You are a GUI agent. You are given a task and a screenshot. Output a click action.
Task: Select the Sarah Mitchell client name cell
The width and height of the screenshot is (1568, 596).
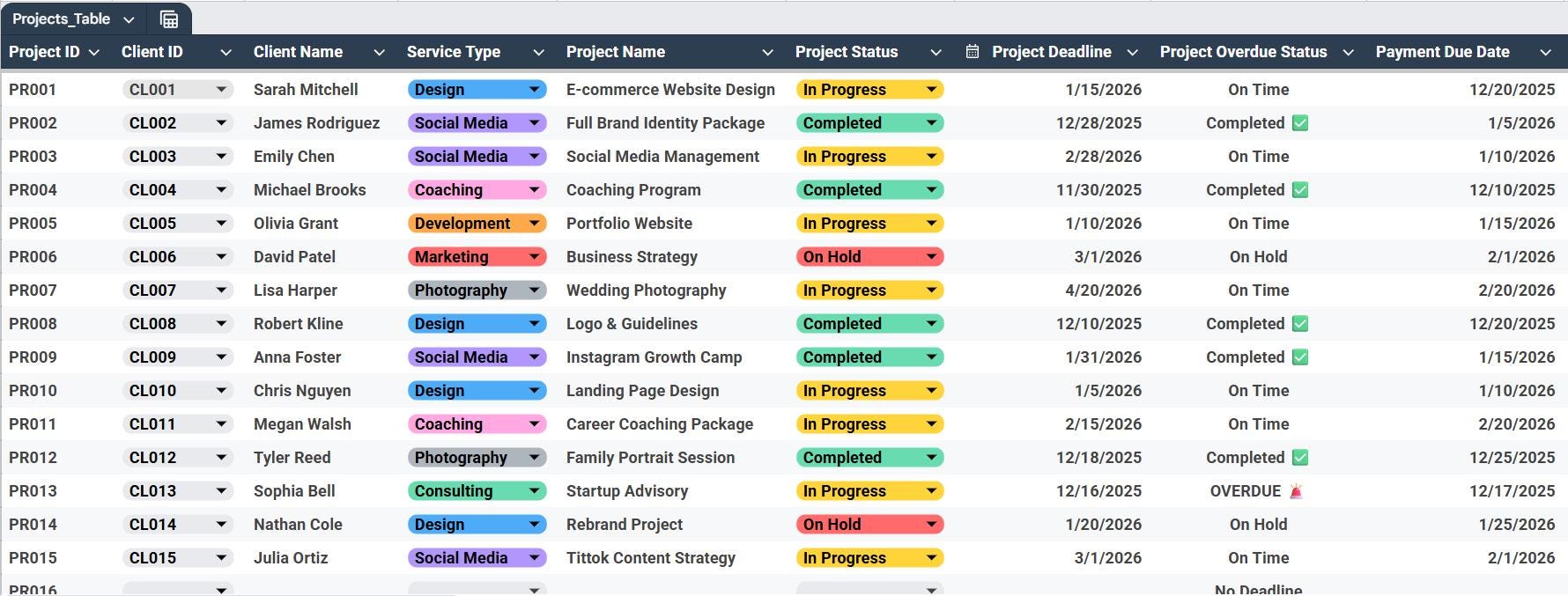[x=306, y=90]
